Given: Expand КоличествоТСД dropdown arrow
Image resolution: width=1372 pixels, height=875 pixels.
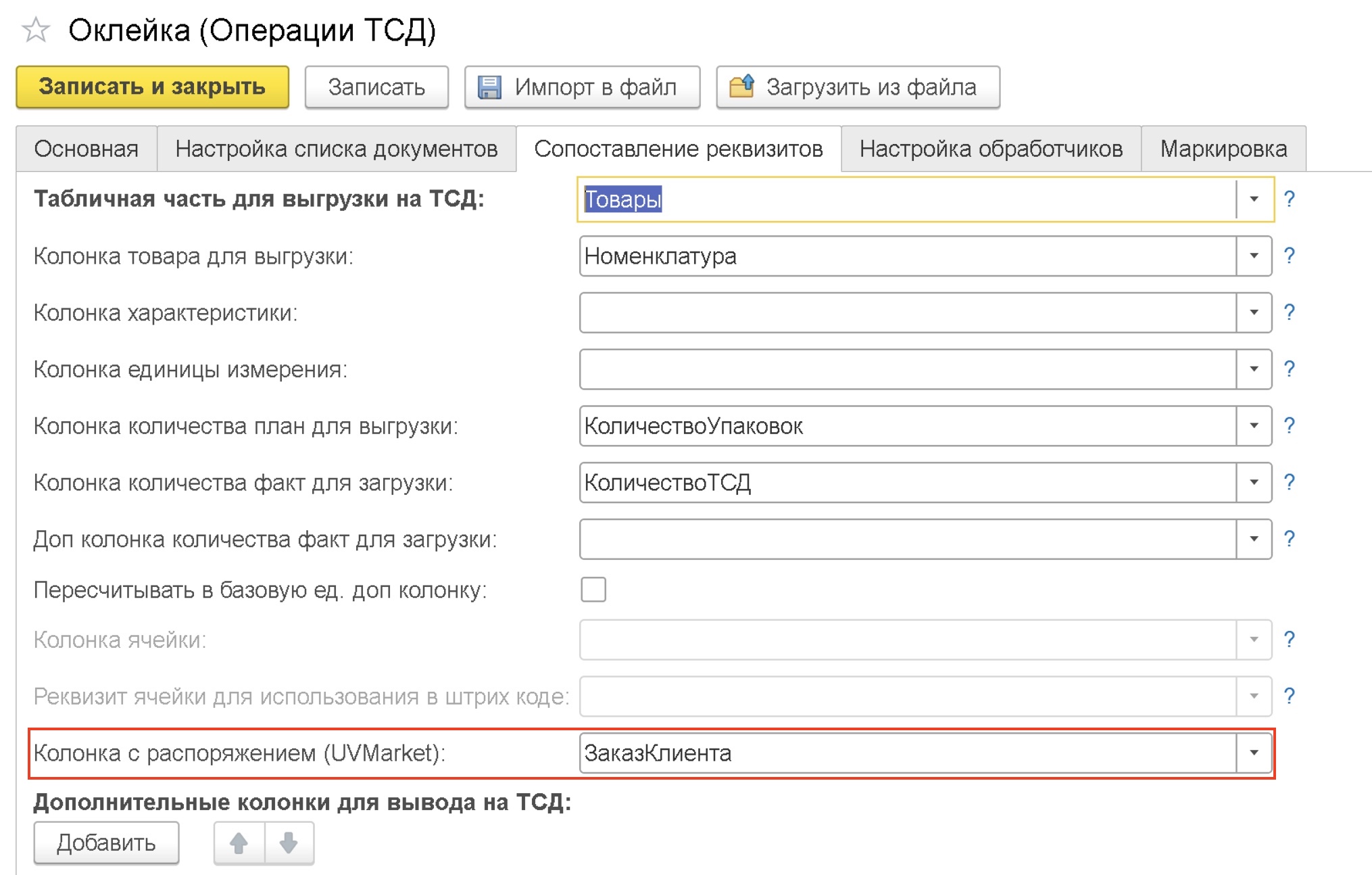Looking at the screenshot, I should [1254, 483].
